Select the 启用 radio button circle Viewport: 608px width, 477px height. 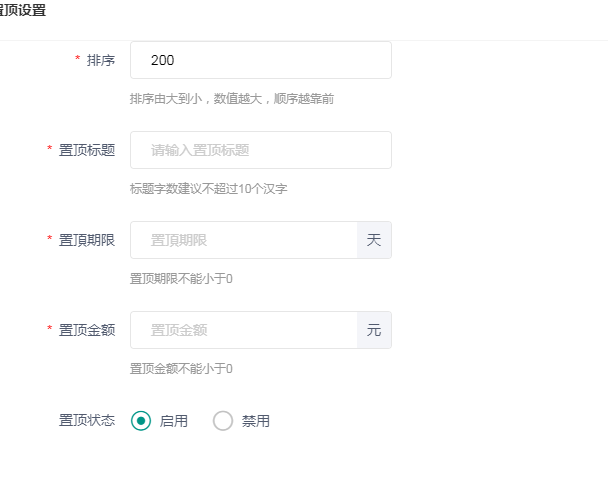coord(141,421)
